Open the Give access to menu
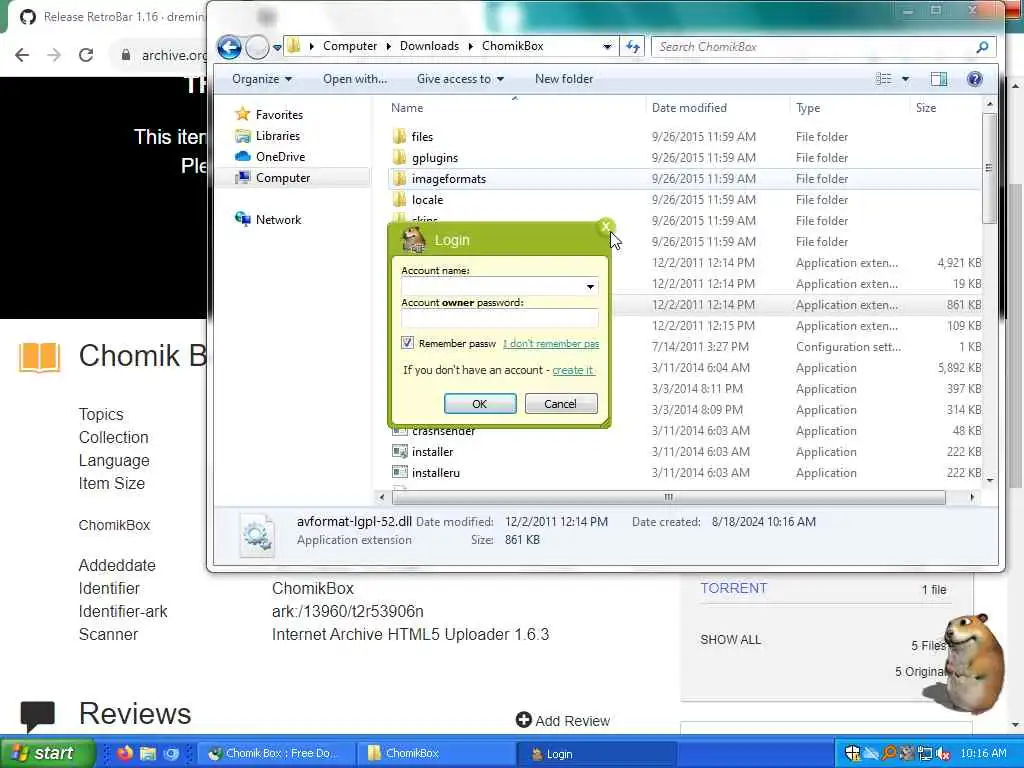 pos(460,79)
